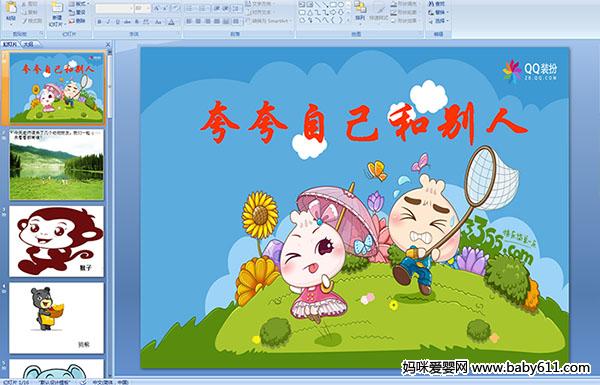
Task: Open the font color picker
Action: coord(171,22)
